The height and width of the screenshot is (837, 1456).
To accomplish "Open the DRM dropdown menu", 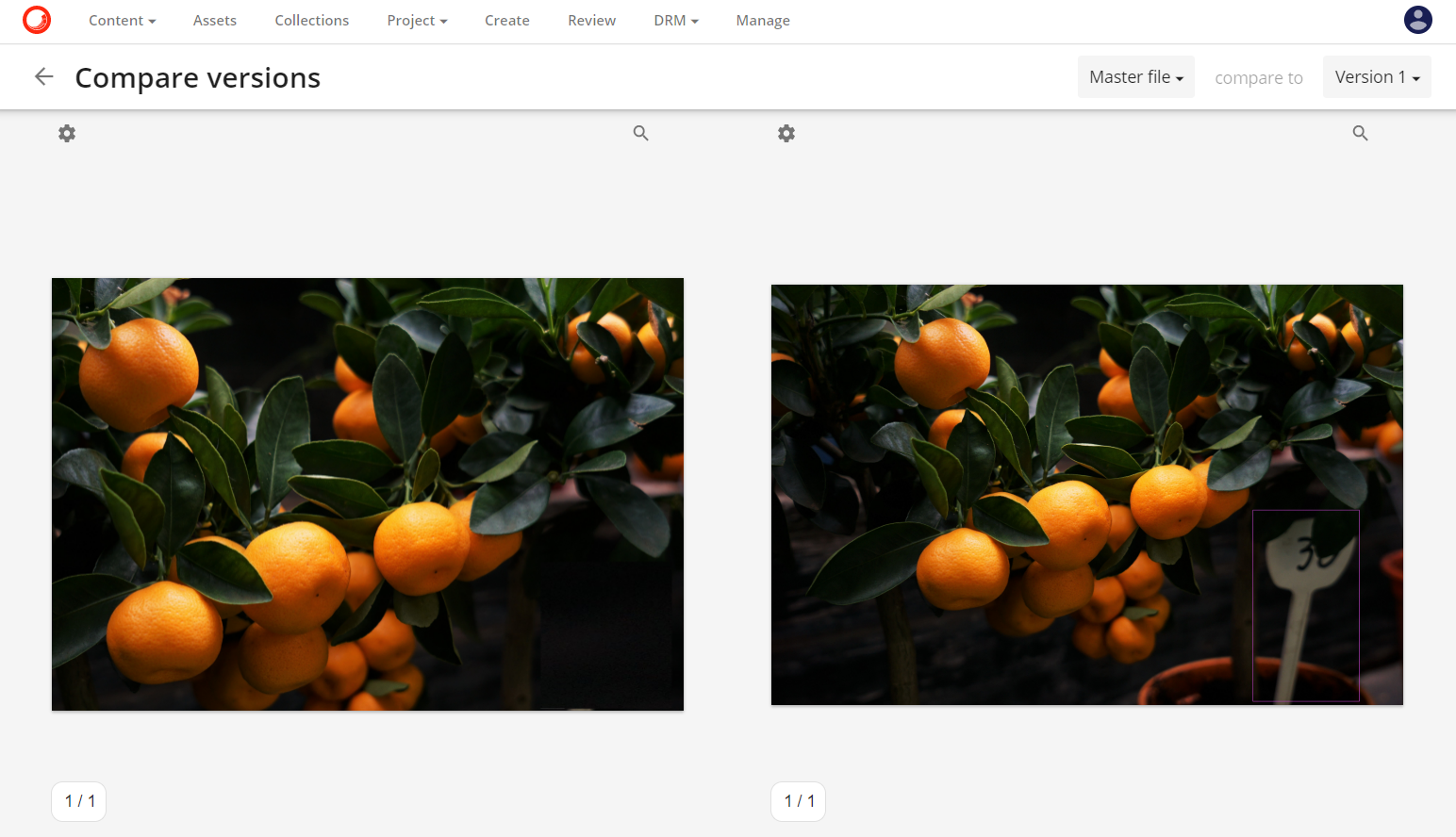I will tap(675, 21).
